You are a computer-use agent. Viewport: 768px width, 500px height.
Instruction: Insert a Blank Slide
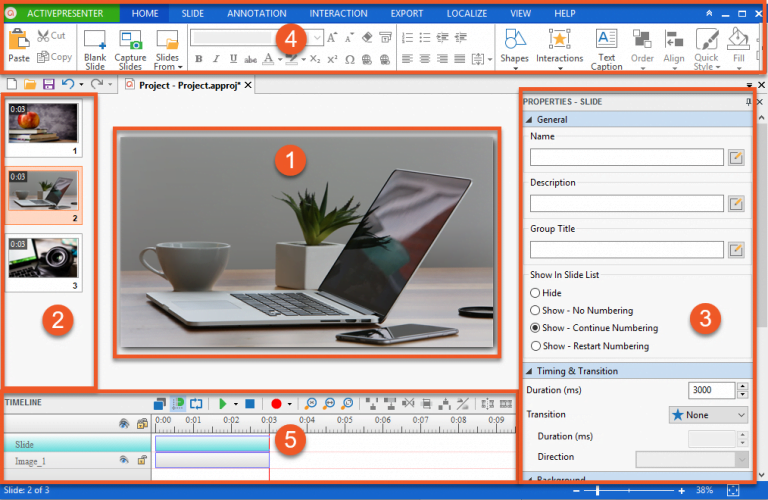click(x=95, y=49)
